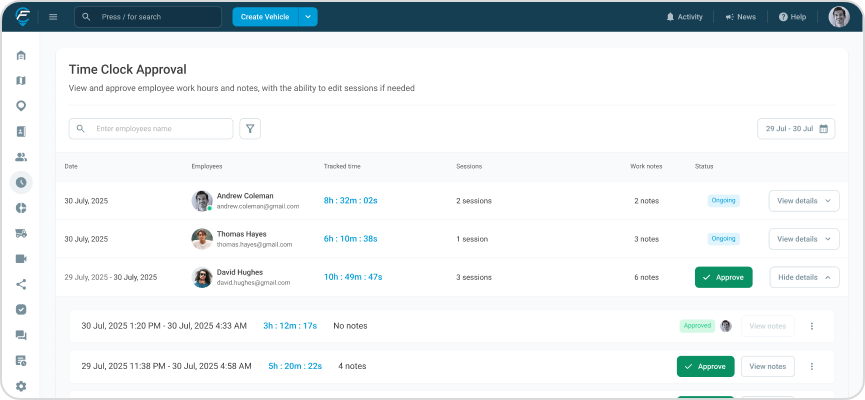Viewport: 865px width, 400px height.
Task: Select the location pin sidebar icon
Action: pyautogui.click(x=21, y=106)
